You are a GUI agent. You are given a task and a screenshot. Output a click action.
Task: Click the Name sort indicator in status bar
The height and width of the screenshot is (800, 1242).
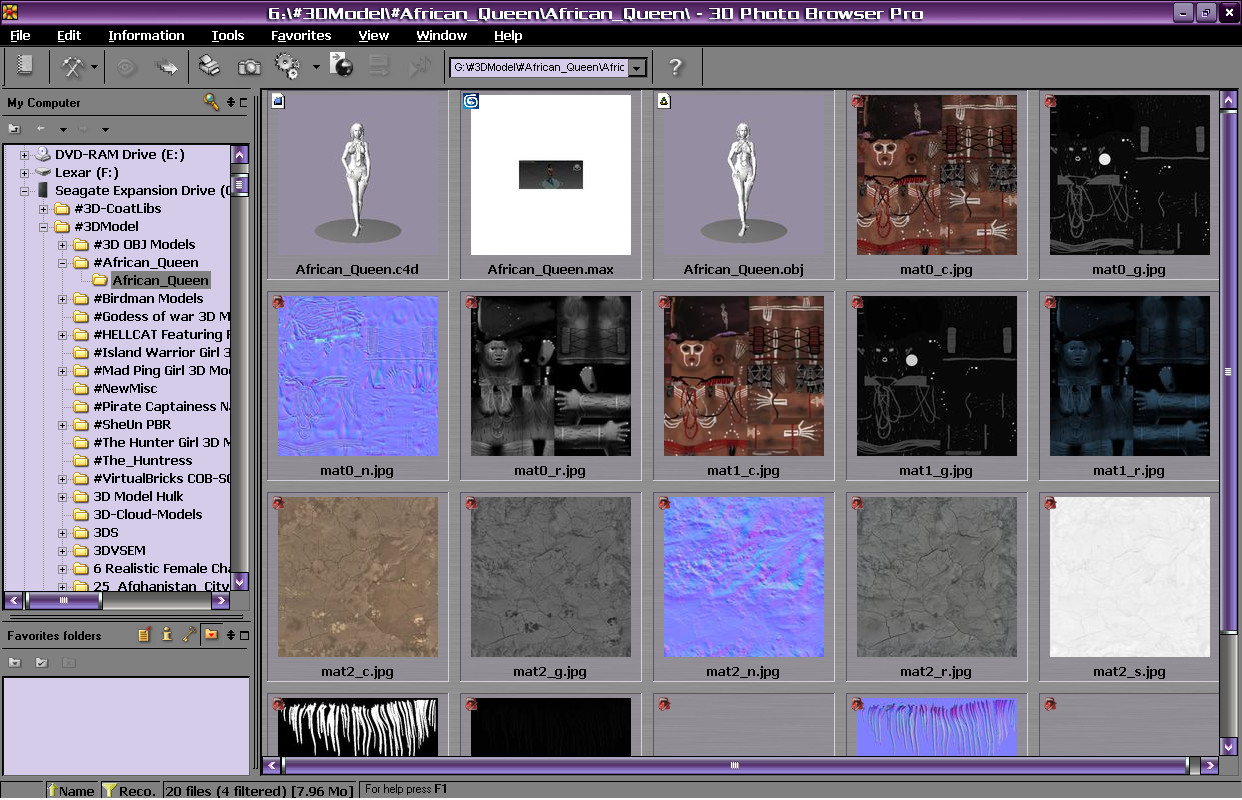pyautogui.click(x=71, y=790)
